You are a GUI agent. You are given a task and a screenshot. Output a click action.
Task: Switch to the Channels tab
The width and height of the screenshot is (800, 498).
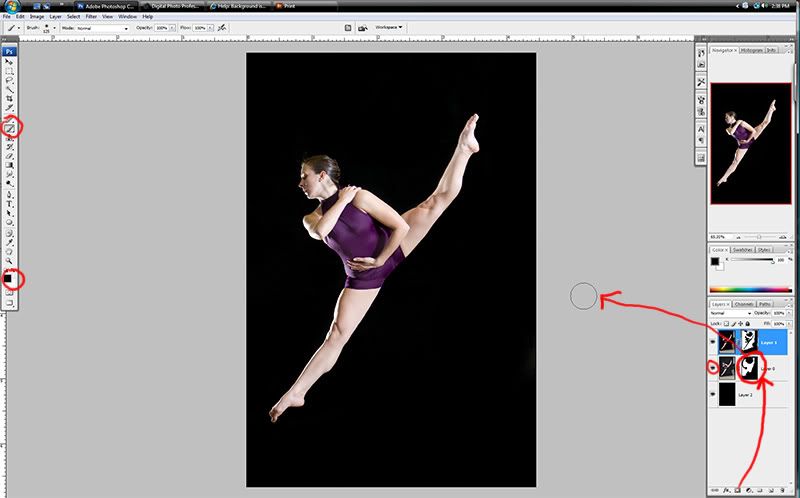point(744,303)
